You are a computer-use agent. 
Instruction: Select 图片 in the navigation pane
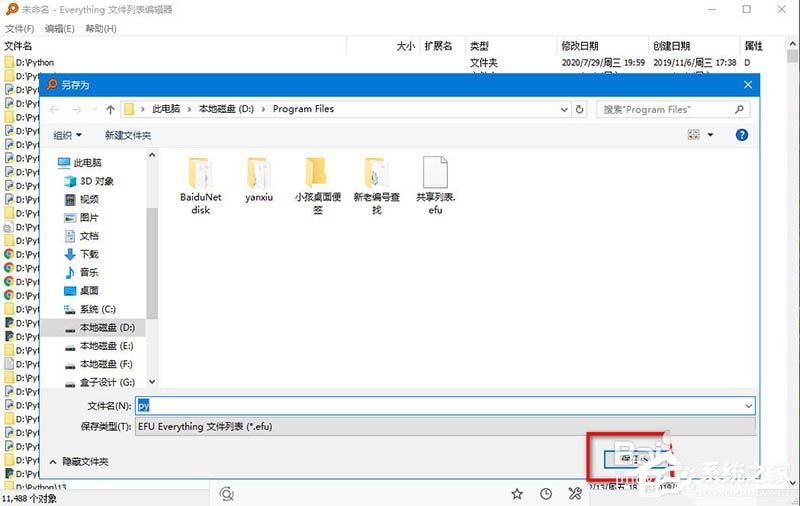(82, 218)
